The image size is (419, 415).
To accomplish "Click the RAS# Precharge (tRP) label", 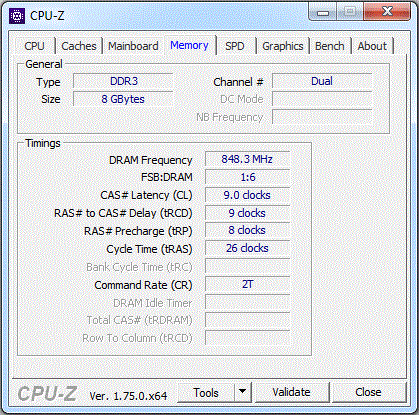I will [x=138, y=231].
